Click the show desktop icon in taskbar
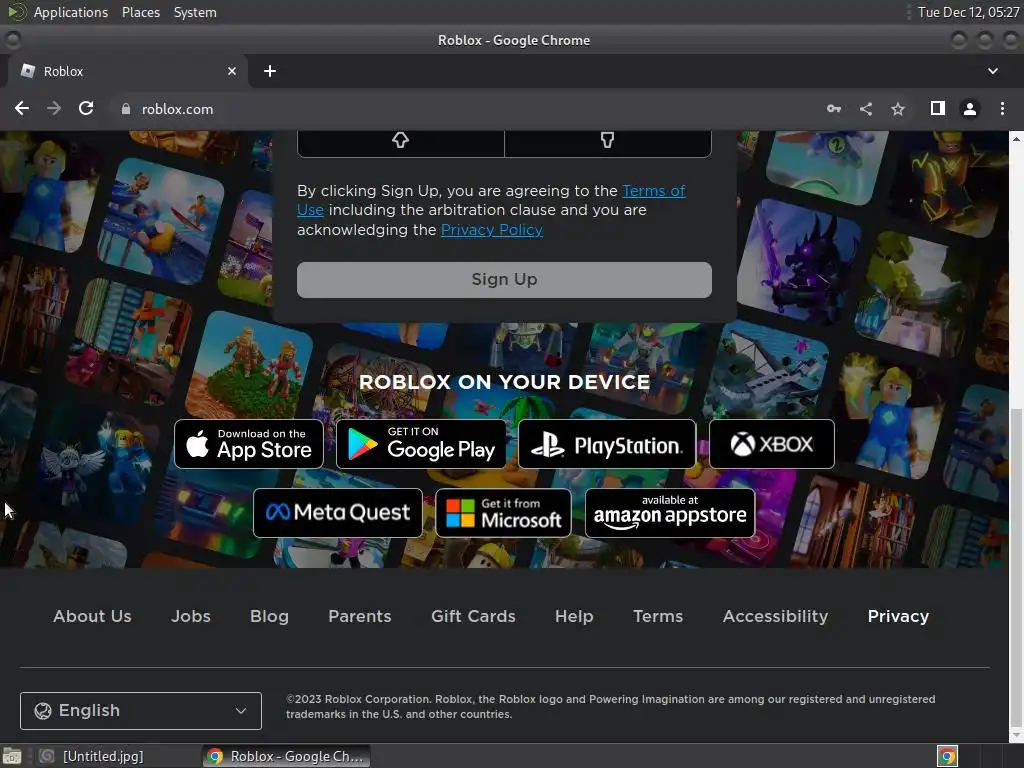The image size is (1024, 768). [12, 756]
